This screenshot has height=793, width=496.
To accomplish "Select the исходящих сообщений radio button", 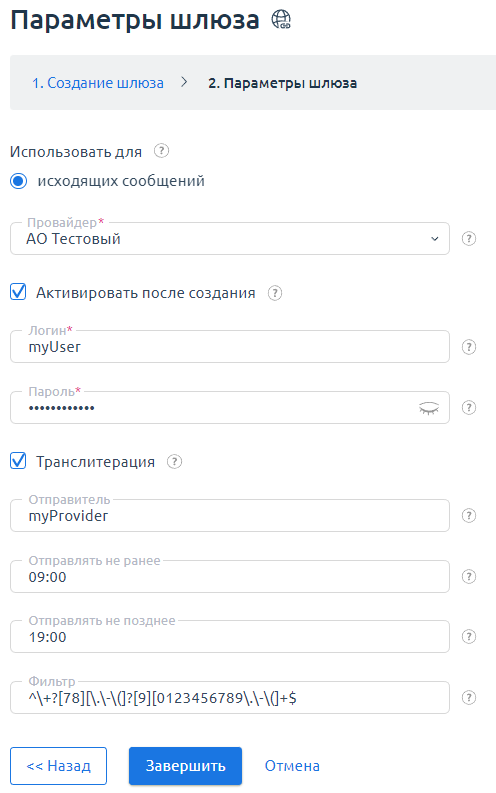I will tap(19, 181).
